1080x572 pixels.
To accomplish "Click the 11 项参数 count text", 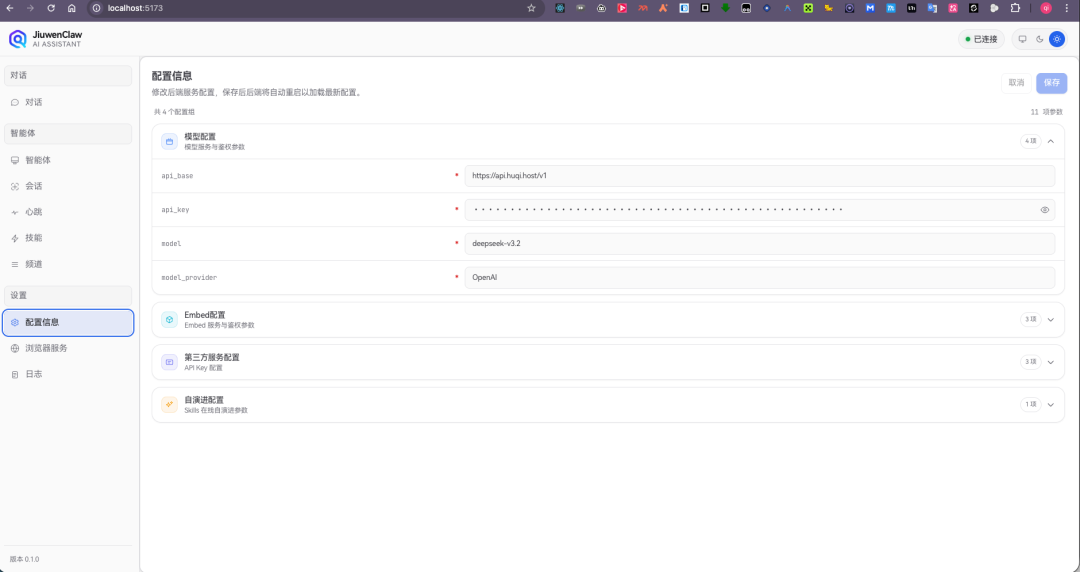I will (1046, 112).
